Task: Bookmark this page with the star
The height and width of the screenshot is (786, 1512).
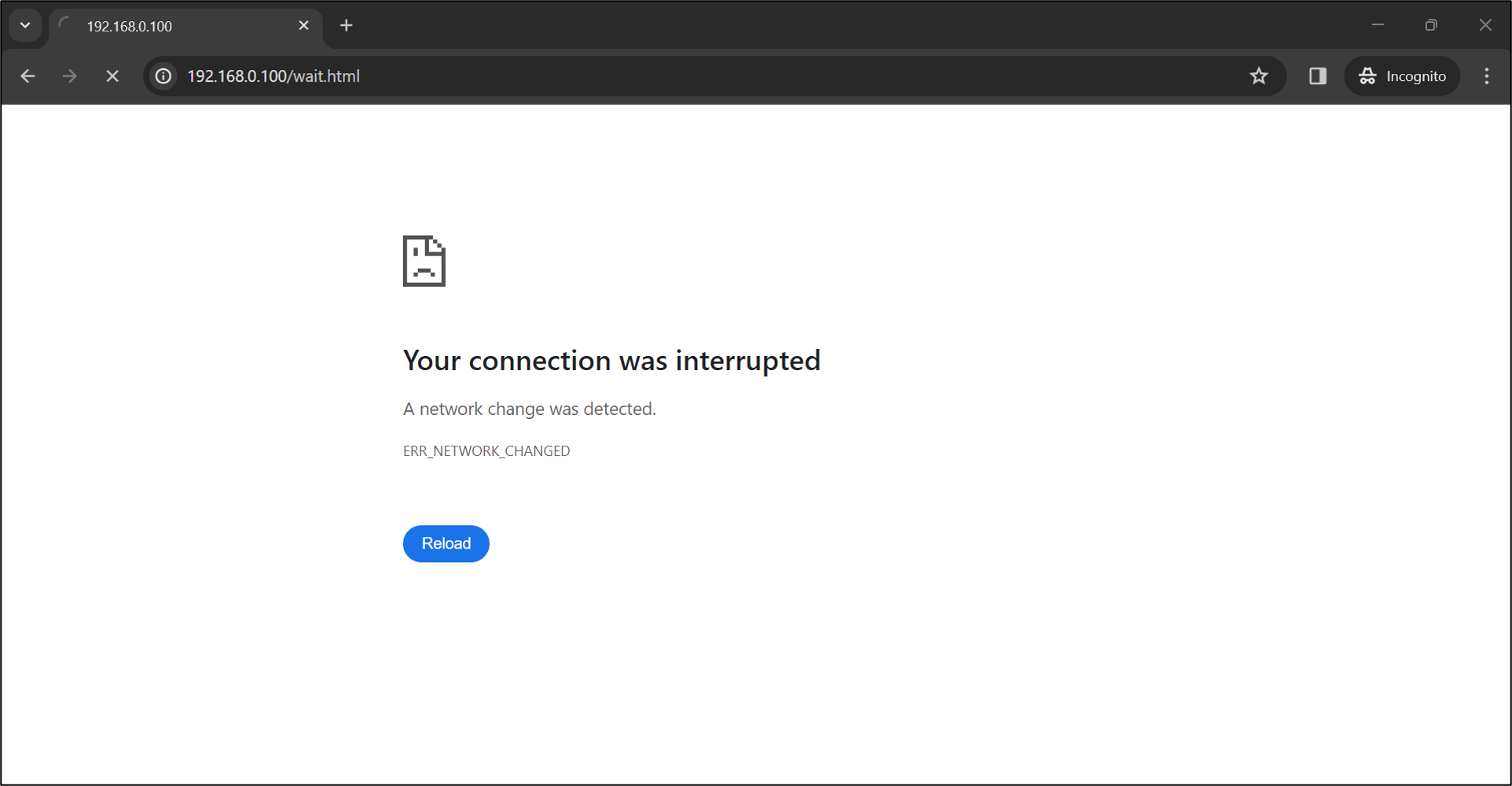Action: 1259,76
